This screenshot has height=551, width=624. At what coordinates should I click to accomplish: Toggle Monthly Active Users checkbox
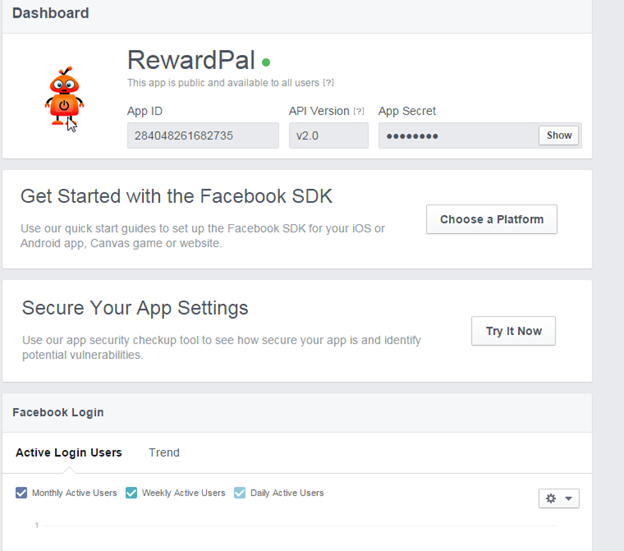pyautogui.click(x=21, y=493)
